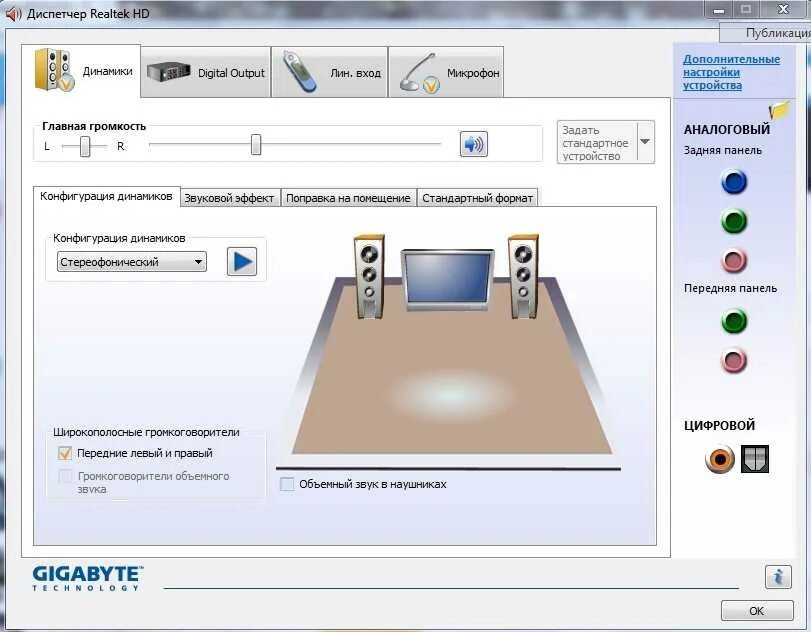The height and width of the screenshot is (632, 811).
Task: Open the Стандартный формат tab
Action: [477, 198]
